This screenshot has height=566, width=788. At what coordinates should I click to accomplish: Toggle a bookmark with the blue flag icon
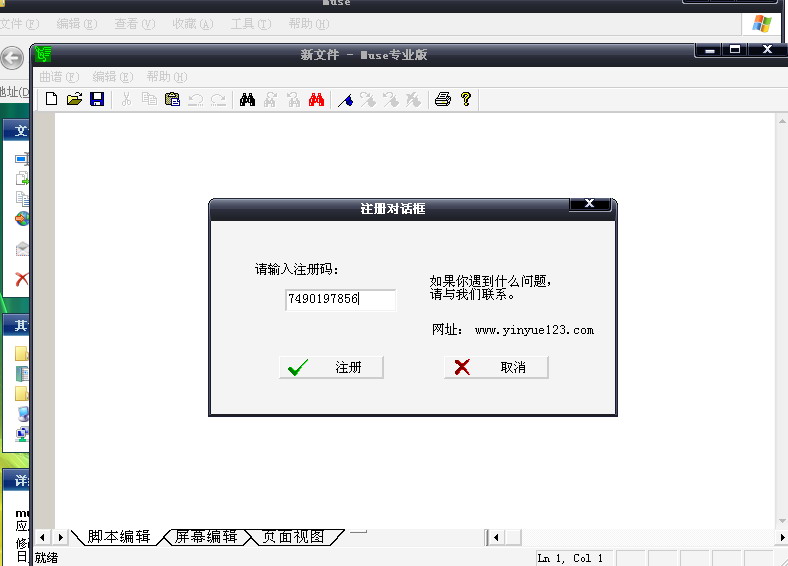(x=345, y=100)
